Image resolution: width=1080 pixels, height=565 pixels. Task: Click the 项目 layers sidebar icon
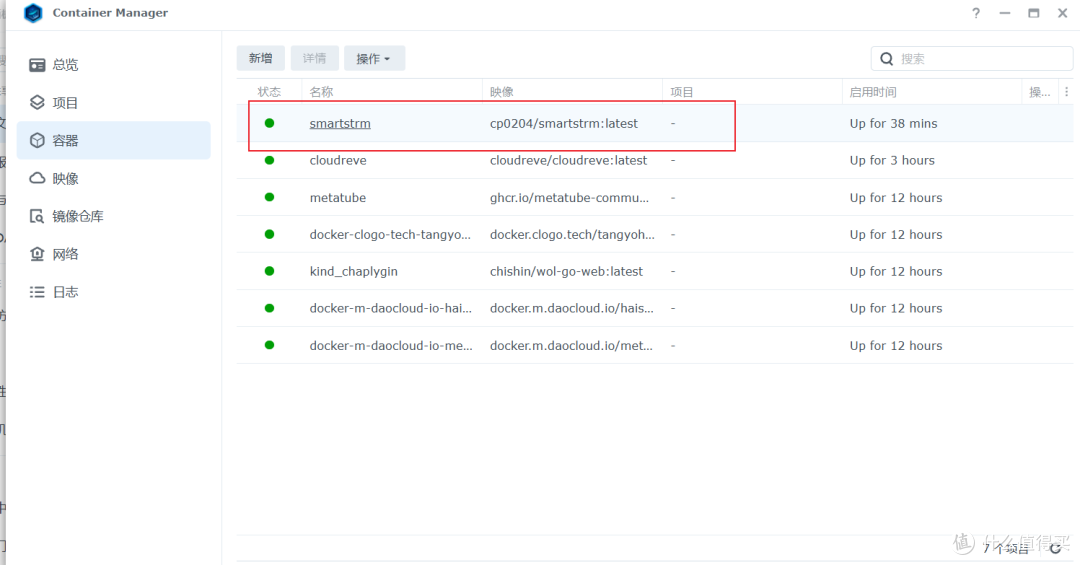click(x=37, y=103)
